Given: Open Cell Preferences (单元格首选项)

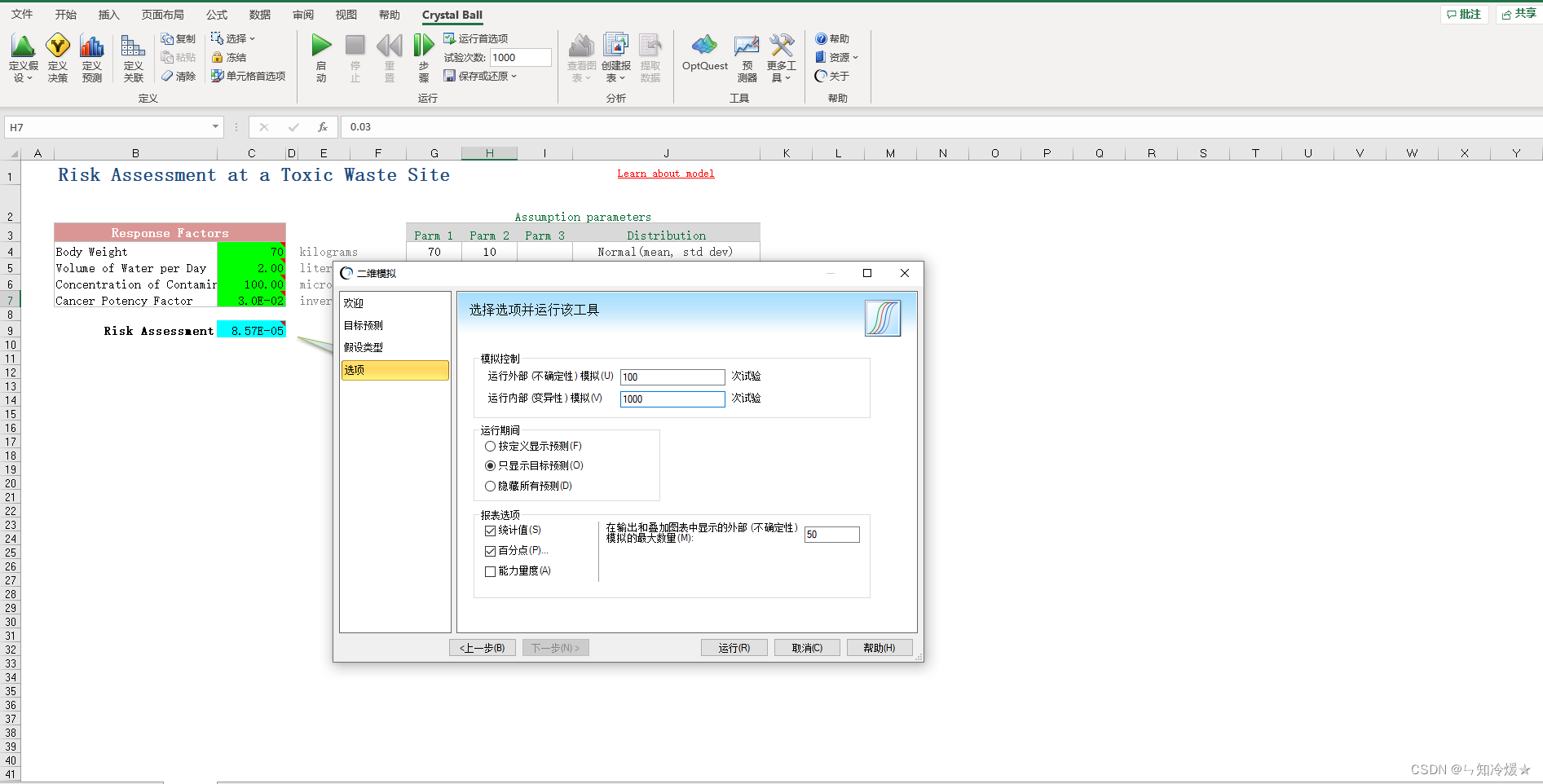Looking at the screenshot, I should pyautogui.click(x=249, y=77).
